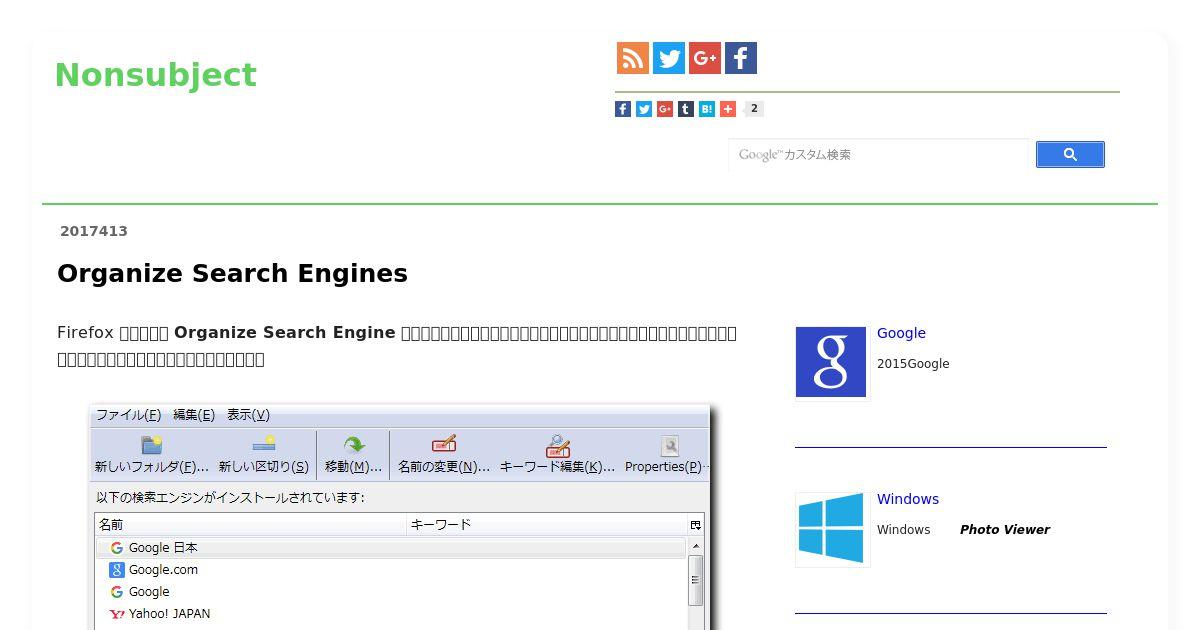Share via small Facebook icon by counter
The image size is (1200, 630).
click(x=623, y=109)
